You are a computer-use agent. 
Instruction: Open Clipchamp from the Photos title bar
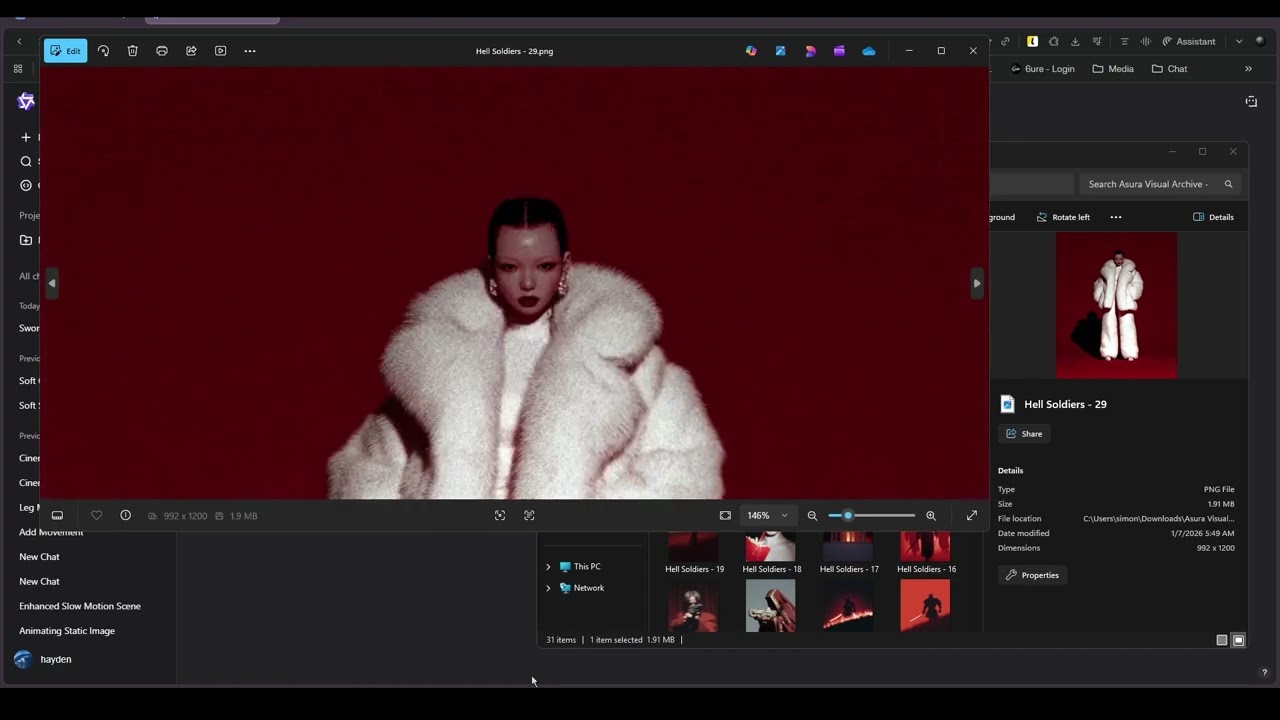tap(839, 51)
